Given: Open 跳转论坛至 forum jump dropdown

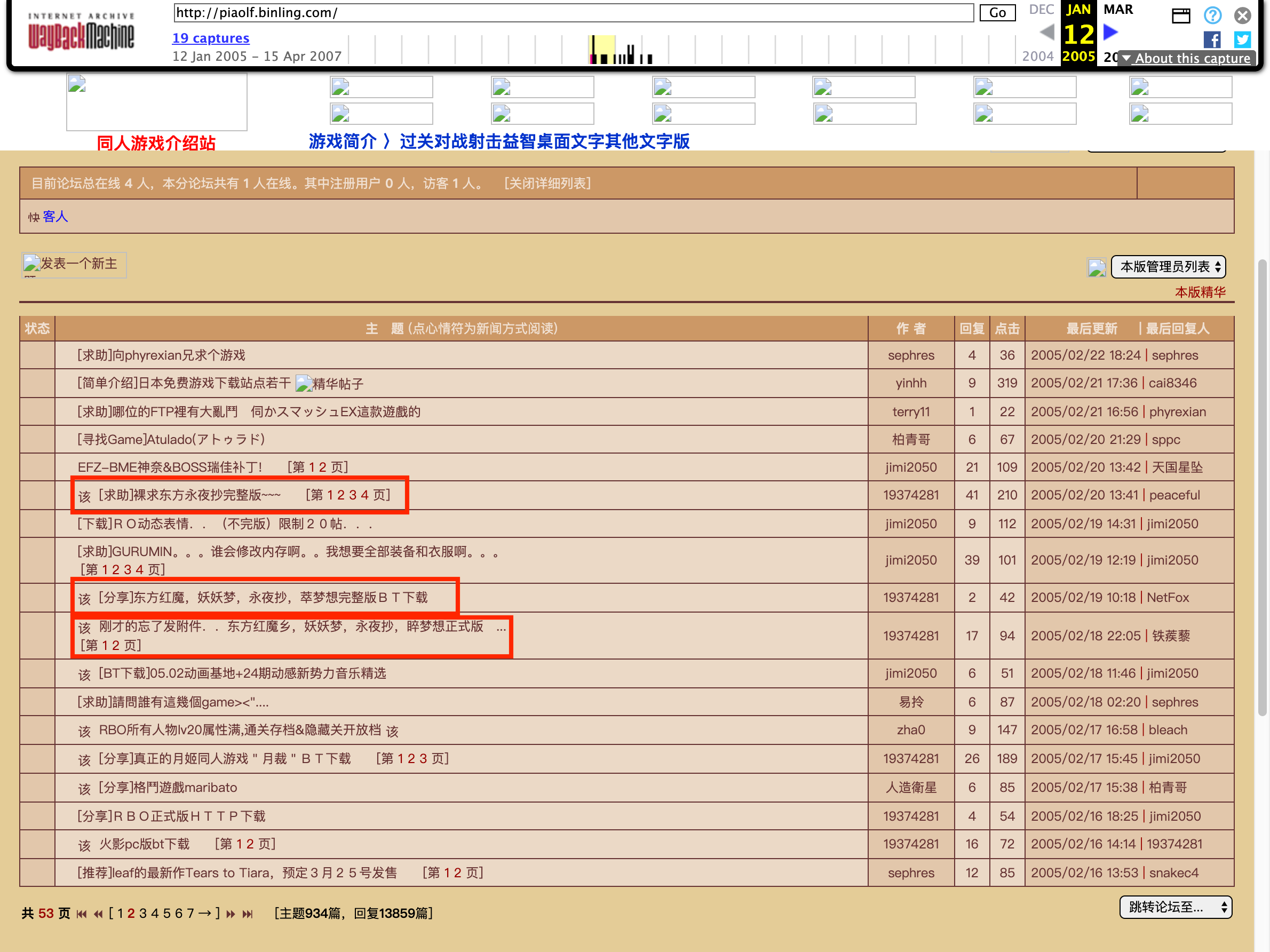Looking at the screenshot, I should (x=1175, y=907).
